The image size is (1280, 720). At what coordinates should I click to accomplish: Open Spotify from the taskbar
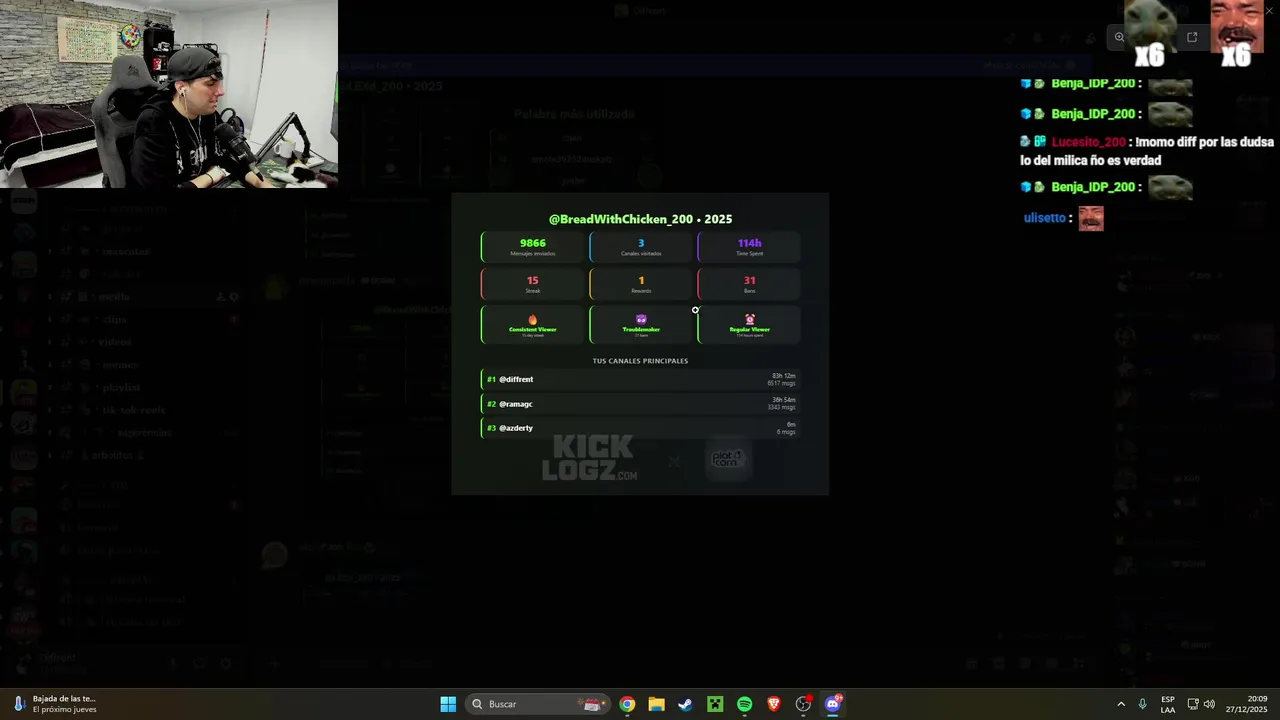[744, 704]
